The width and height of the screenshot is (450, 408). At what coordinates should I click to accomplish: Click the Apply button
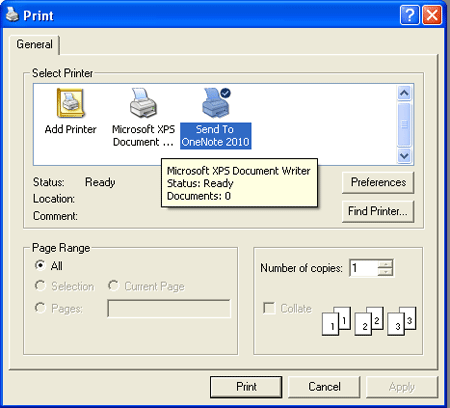(x=402, y=387)
